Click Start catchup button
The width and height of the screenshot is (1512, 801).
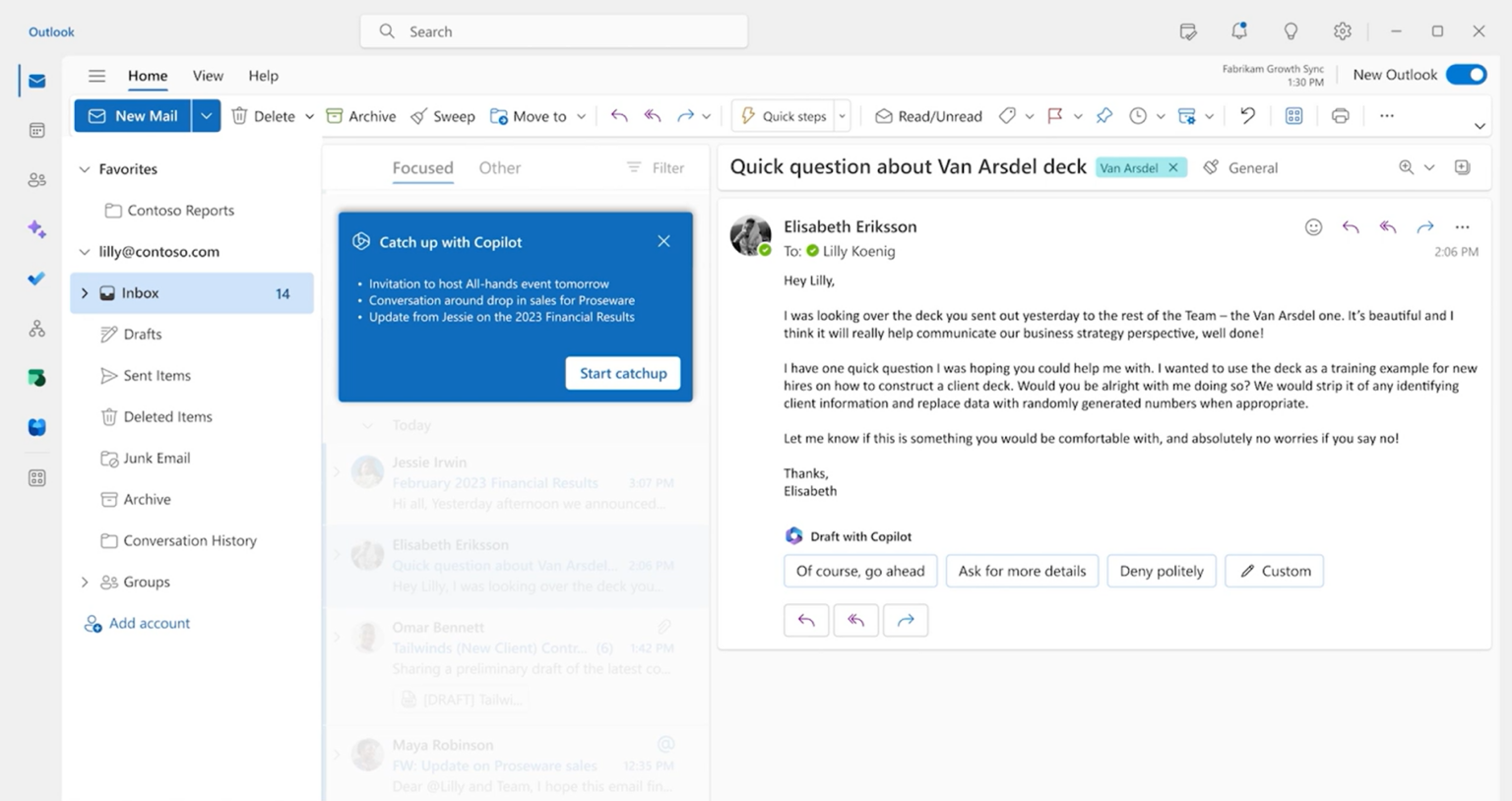coord(623,373)
